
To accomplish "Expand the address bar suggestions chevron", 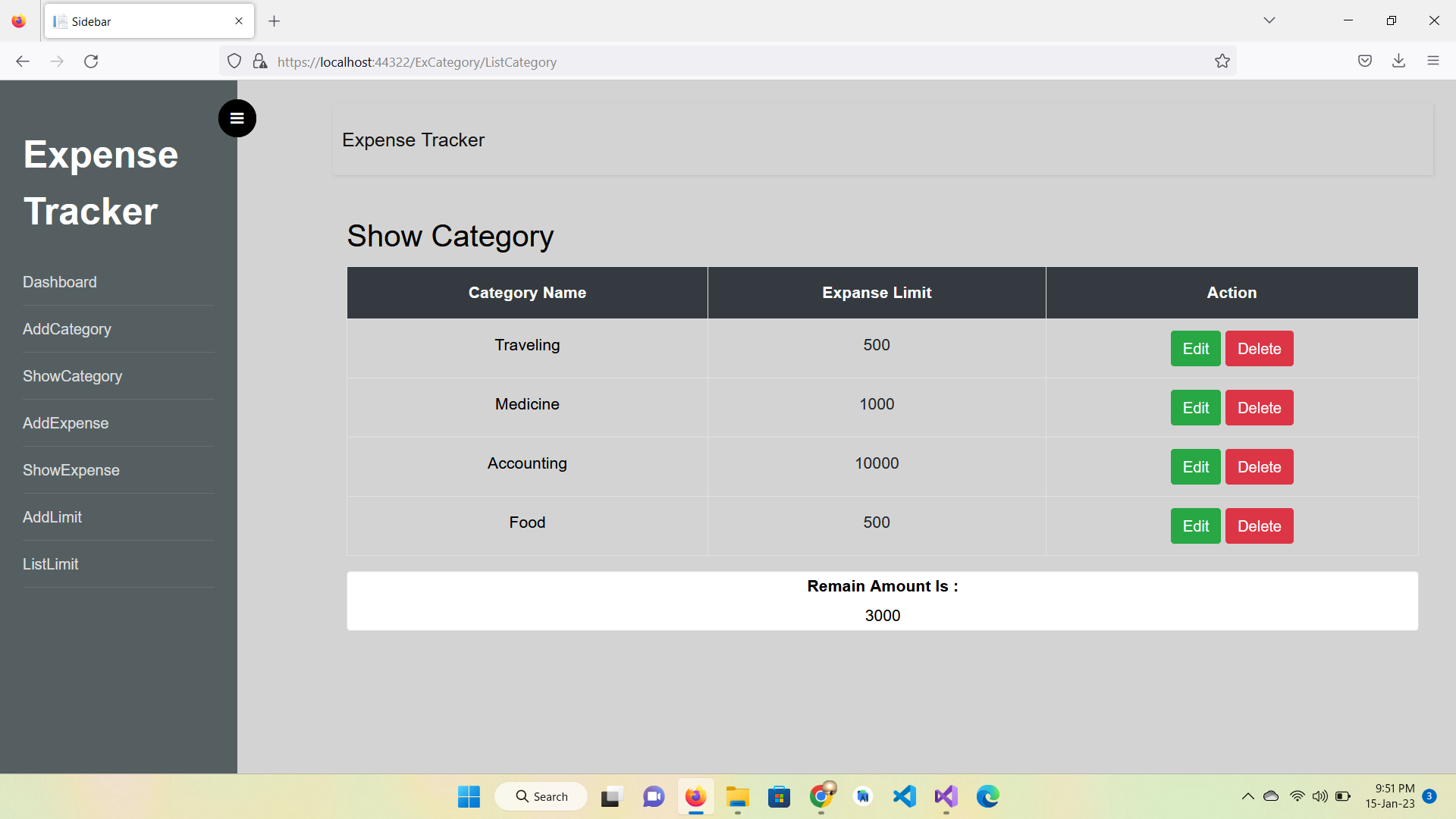I will (1269, 20).
